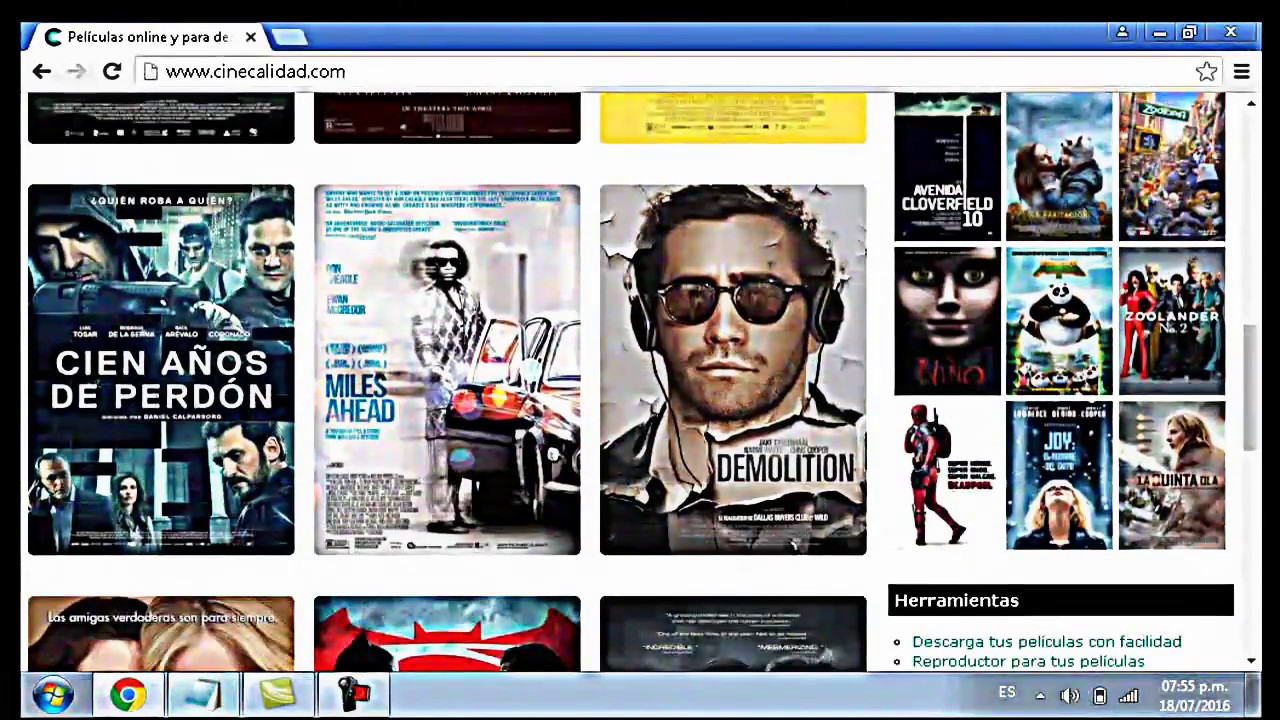Image resolution: width=1280 pixels, height=720 pixels.
Task: Open the Miles Ahead movie poster
Action: pyautogui.click(x=447, y=369)
